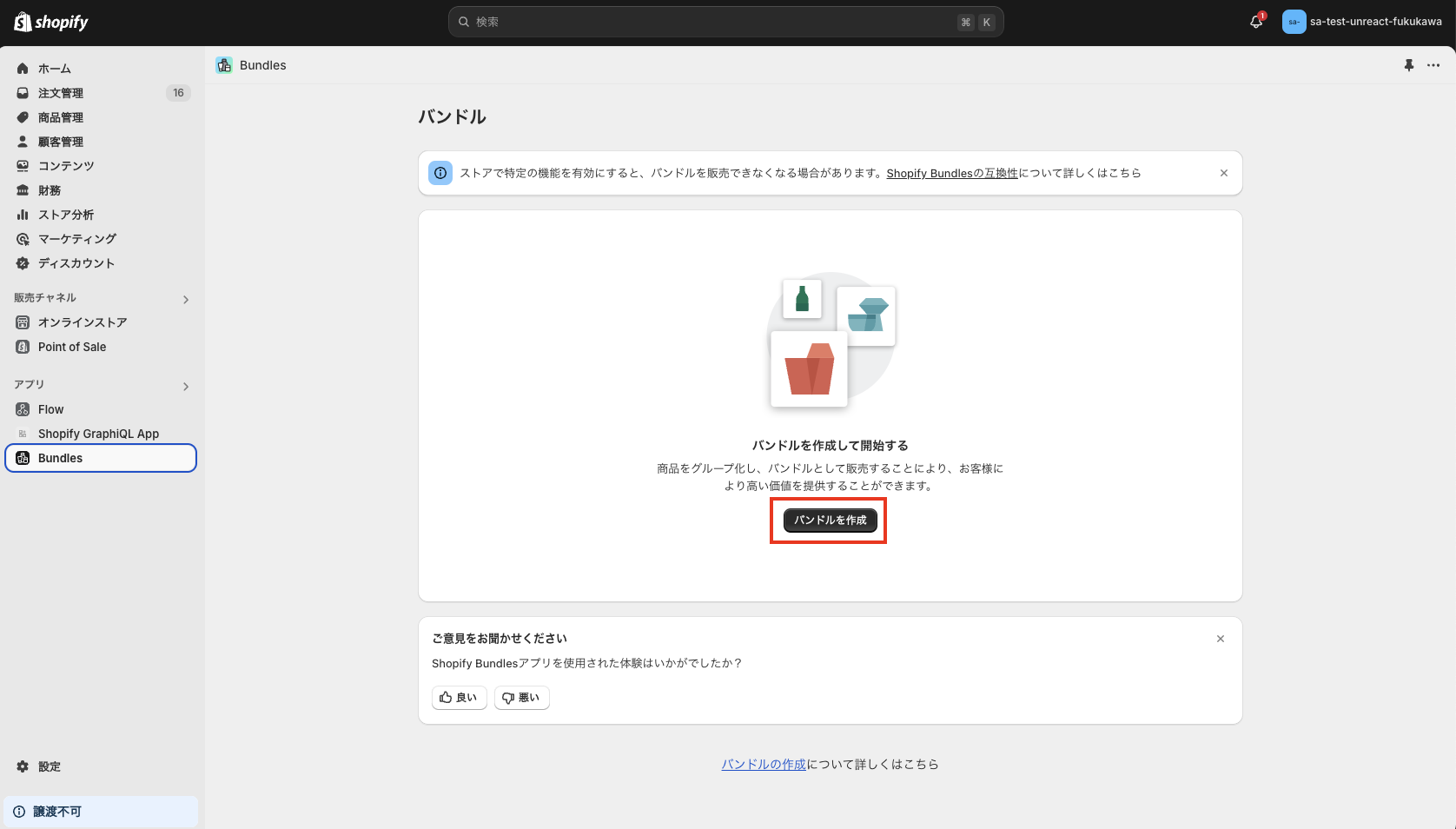Open the Shopify GraphiQL App
The image size is (1456, 829).
click(97, 433)
